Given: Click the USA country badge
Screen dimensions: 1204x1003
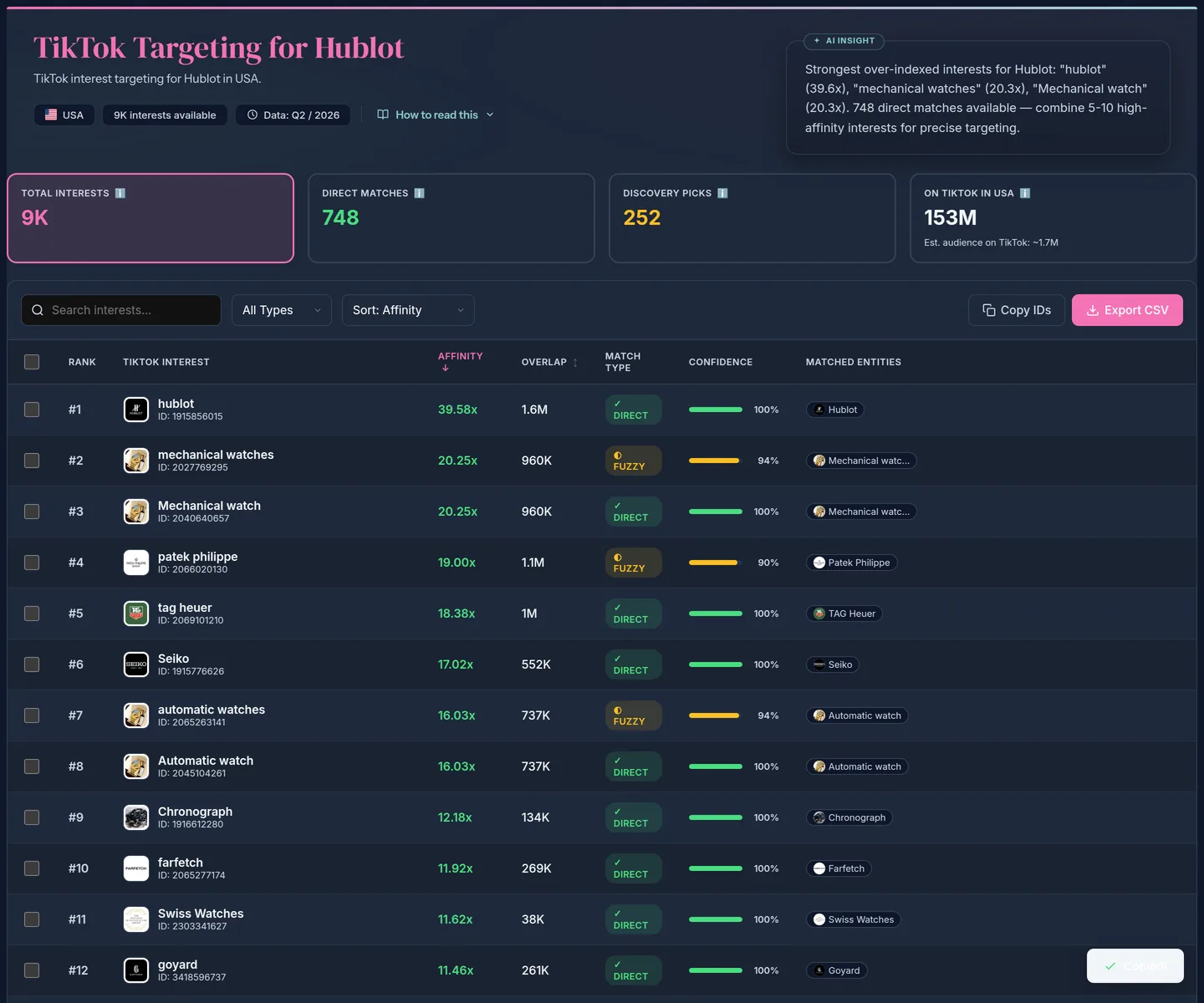Looking at the screenshot, I should pos(64,115).
